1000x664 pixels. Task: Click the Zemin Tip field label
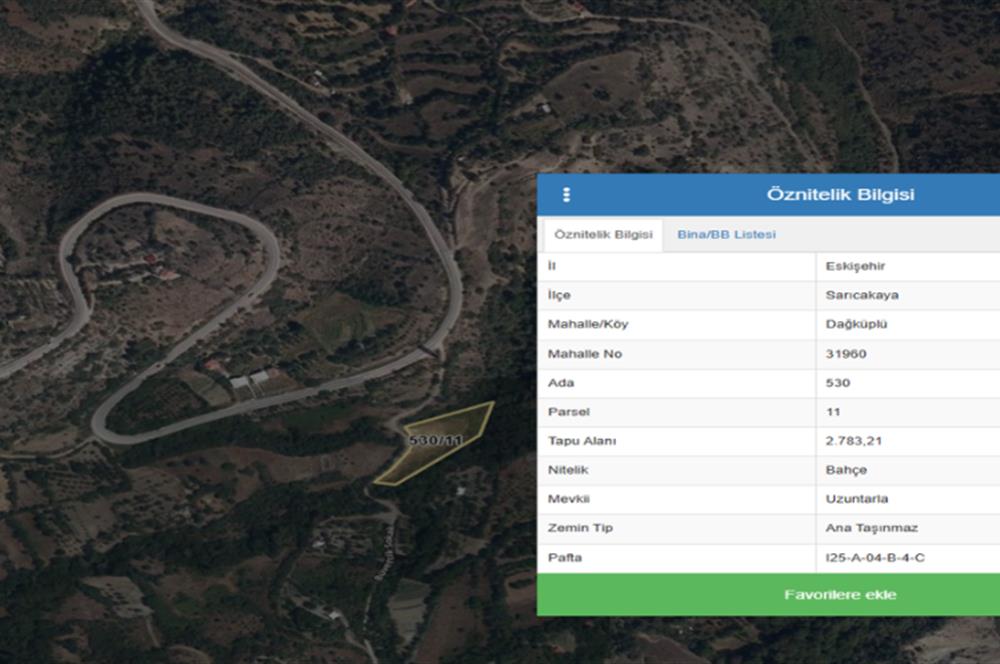[580, 528]
